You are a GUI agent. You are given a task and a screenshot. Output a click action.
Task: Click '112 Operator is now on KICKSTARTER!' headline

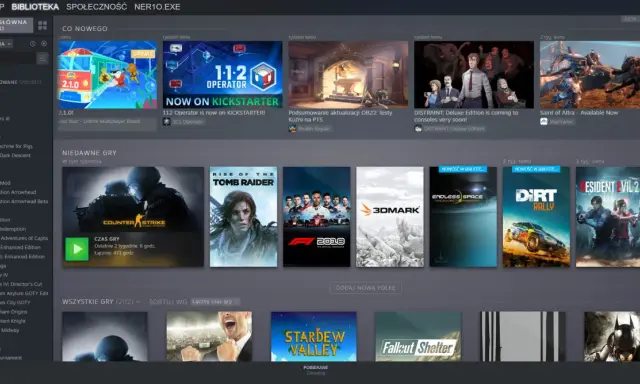pyautogui.click(x=214, y=113)
